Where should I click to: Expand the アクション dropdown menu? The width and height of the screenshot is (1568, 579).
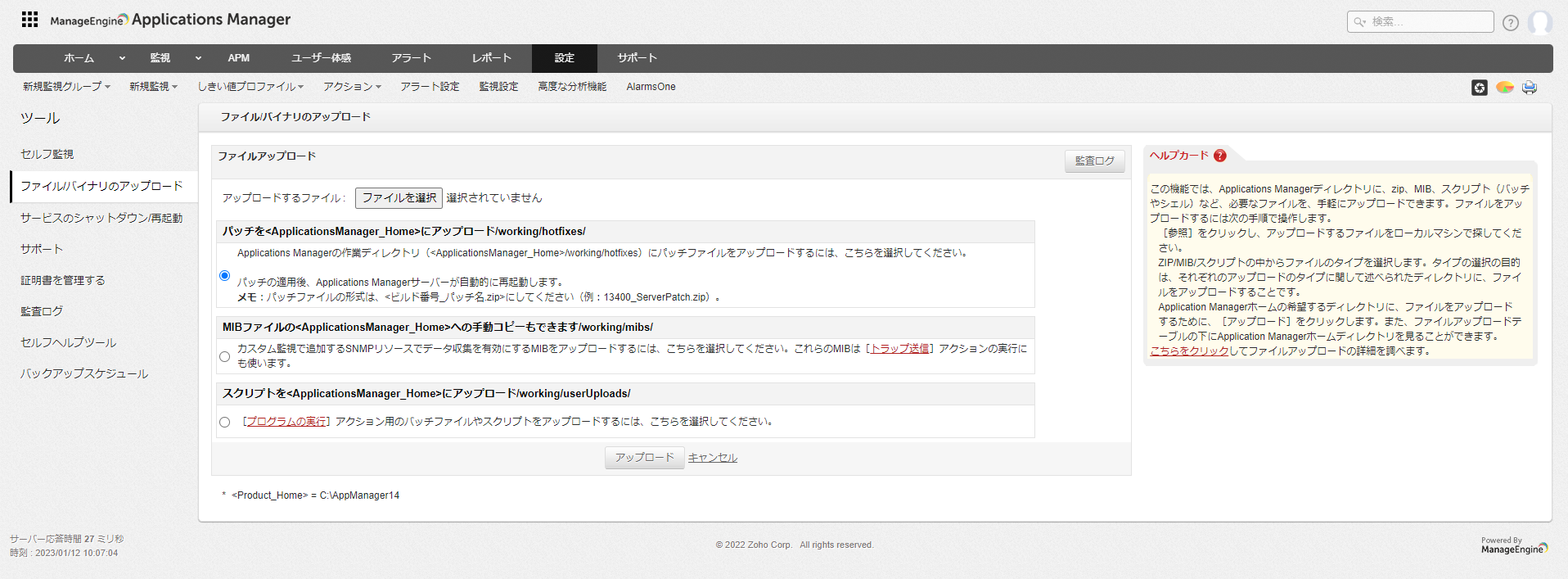[352, 87]
